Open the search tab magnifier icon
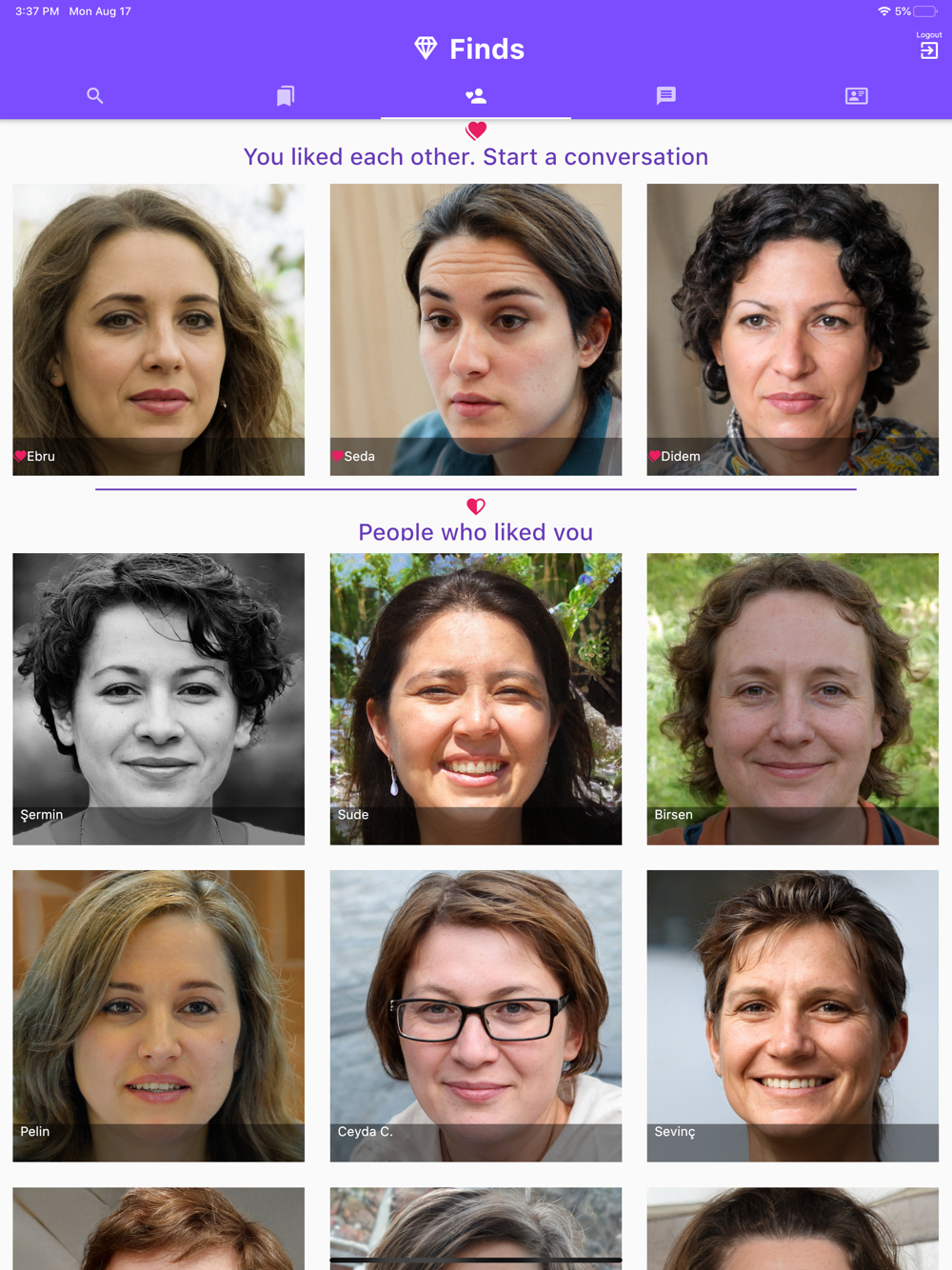 95,95
